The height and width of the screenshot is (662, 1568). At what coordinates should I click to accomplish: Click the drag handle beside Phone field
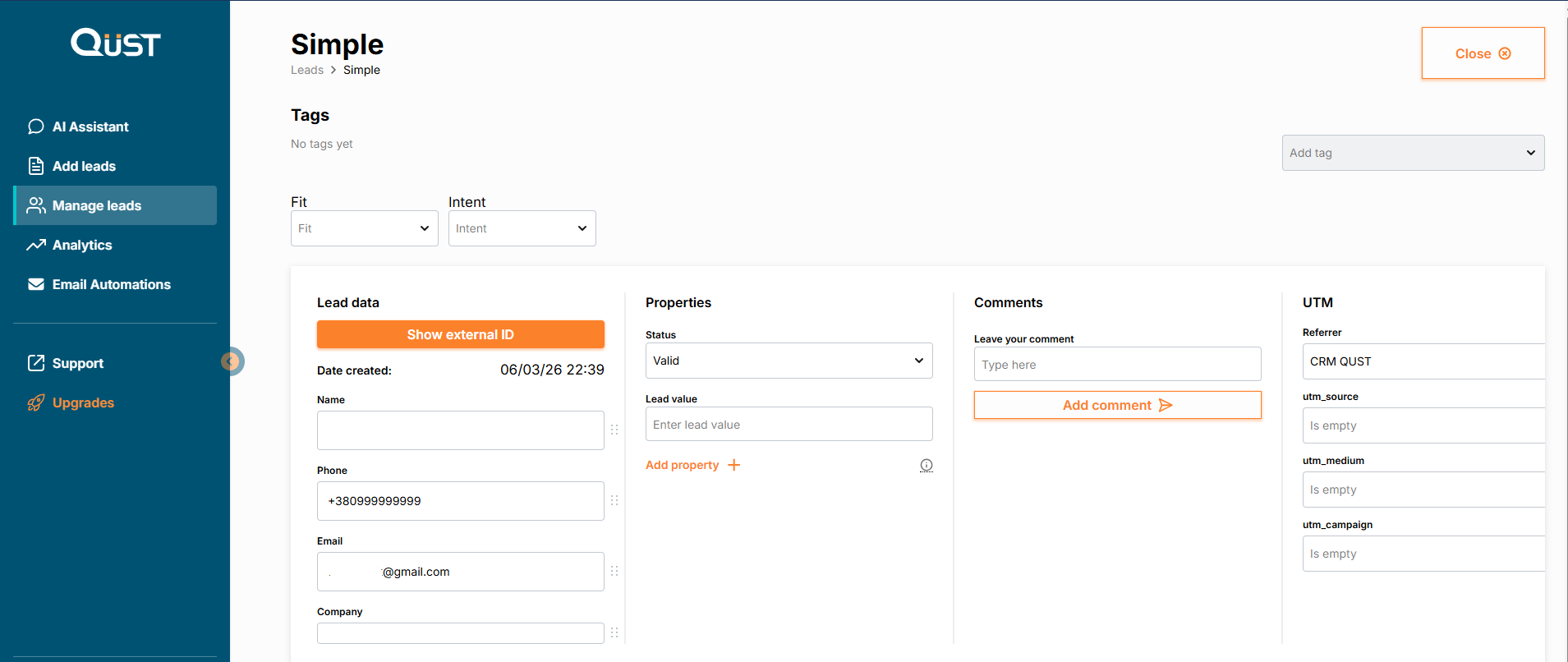(614, 500)
